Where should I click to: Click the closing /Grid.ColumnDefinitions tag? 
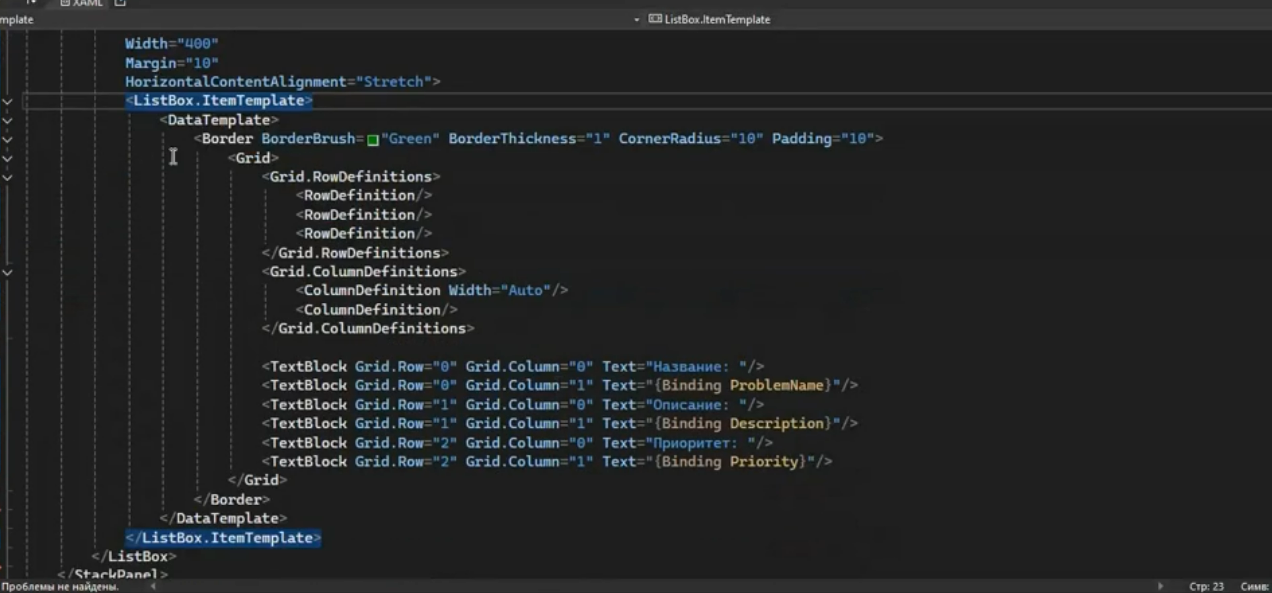tap(368, 329)
